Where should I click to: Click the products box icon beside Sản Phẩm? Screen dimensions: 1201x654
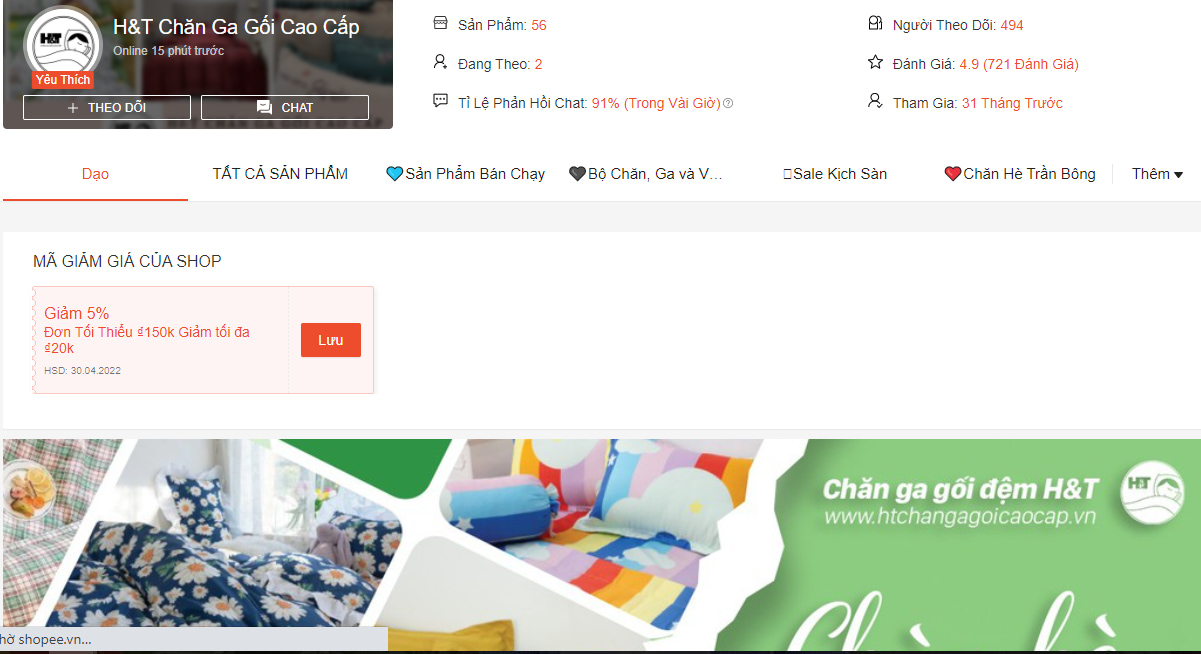[440, 23]
